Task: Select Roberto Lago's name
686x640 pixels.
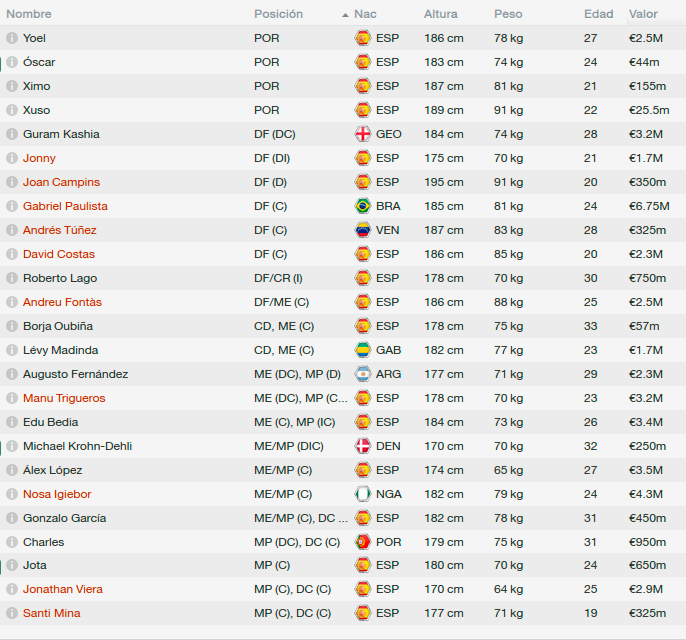Action: 60,278
